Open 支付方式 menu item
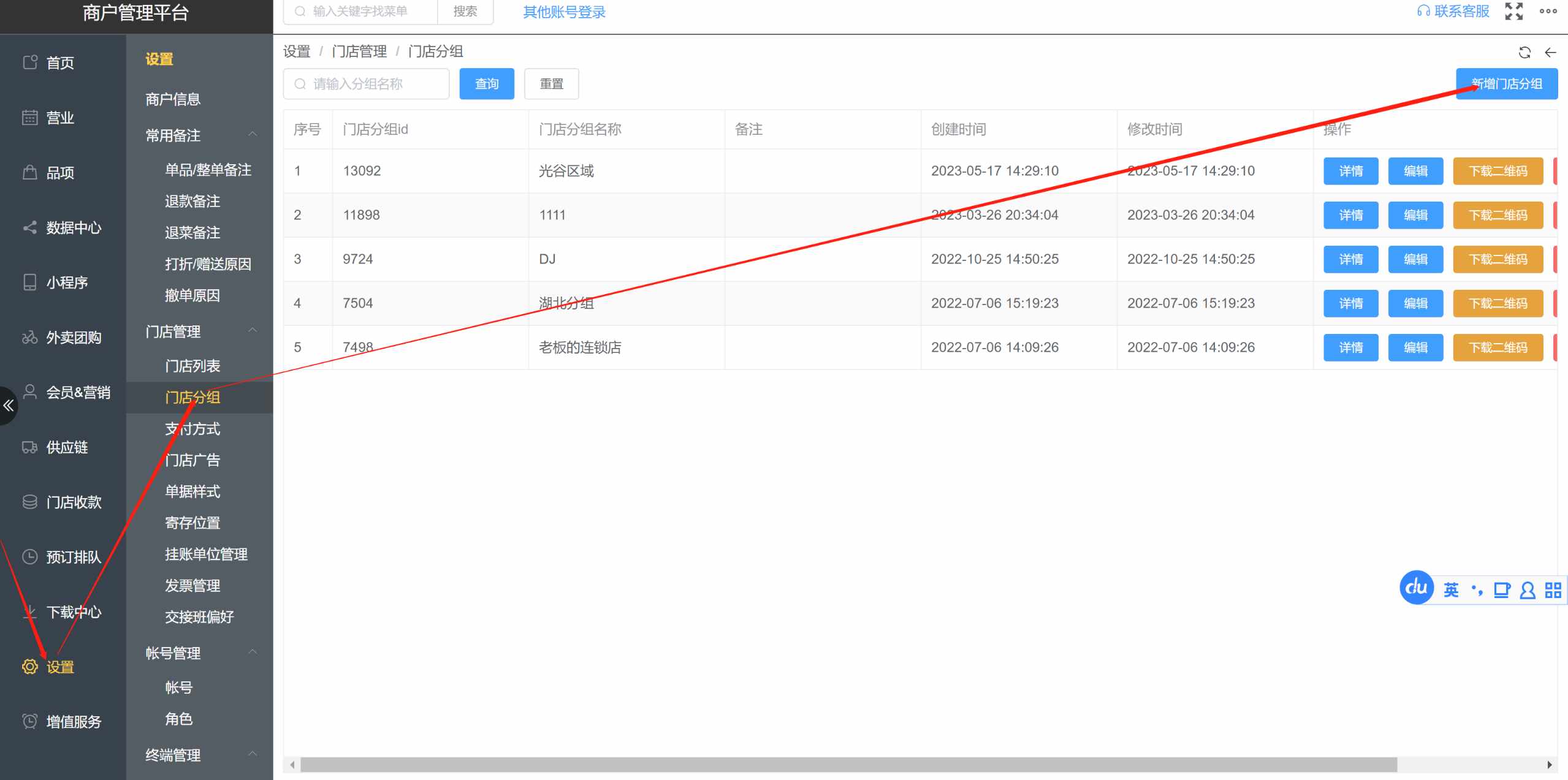 (192, 428)
